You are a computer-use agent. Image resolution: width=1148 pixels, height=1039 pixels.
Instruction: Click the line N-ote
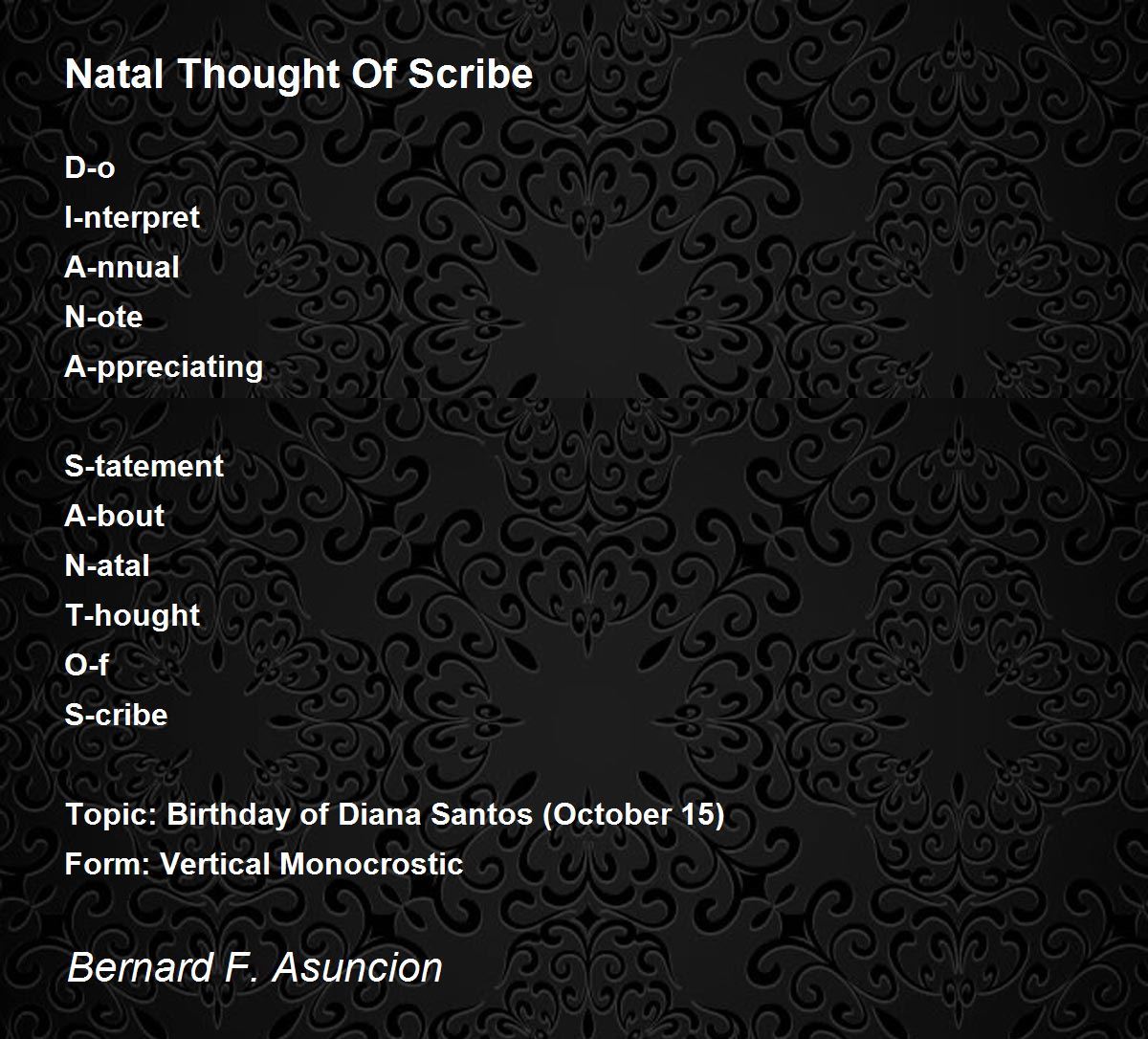tap(103, 317)
